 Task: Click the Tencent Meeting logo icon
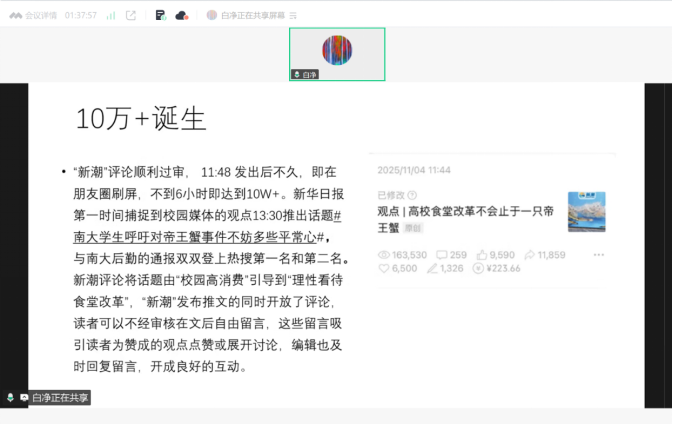point(15,15)
